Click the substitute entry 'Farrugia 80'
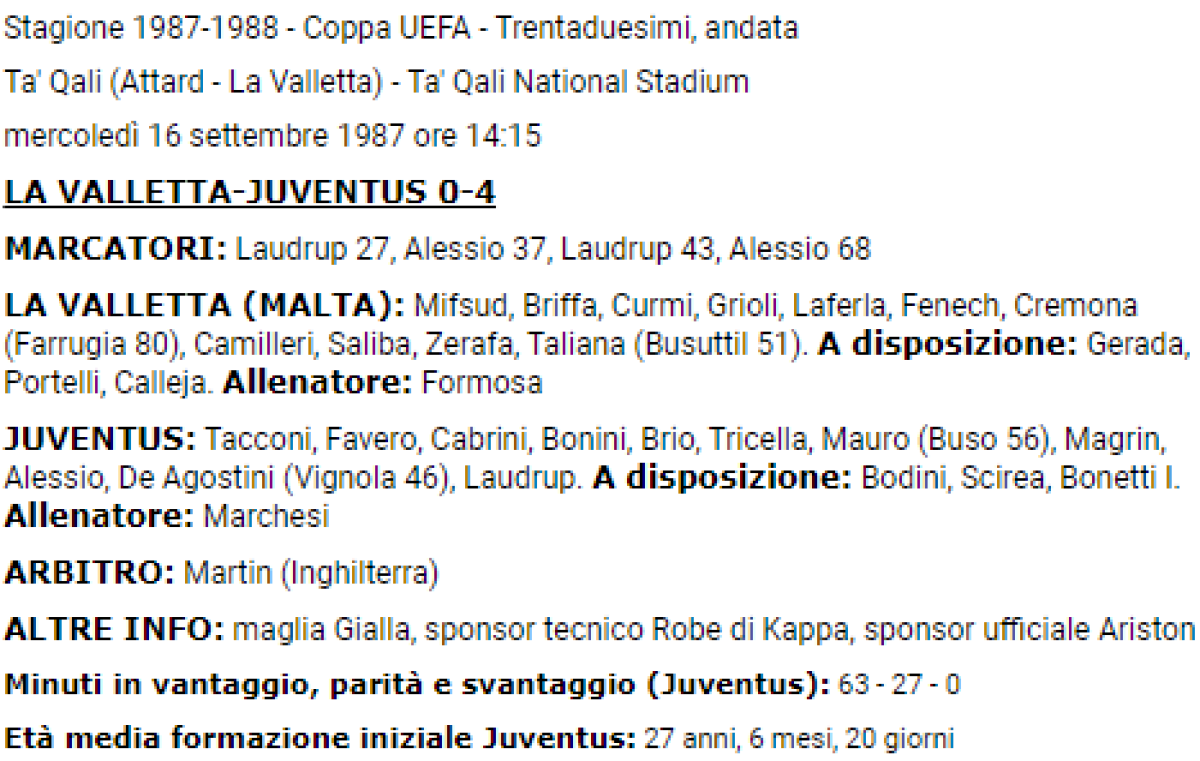 (92, 345)
